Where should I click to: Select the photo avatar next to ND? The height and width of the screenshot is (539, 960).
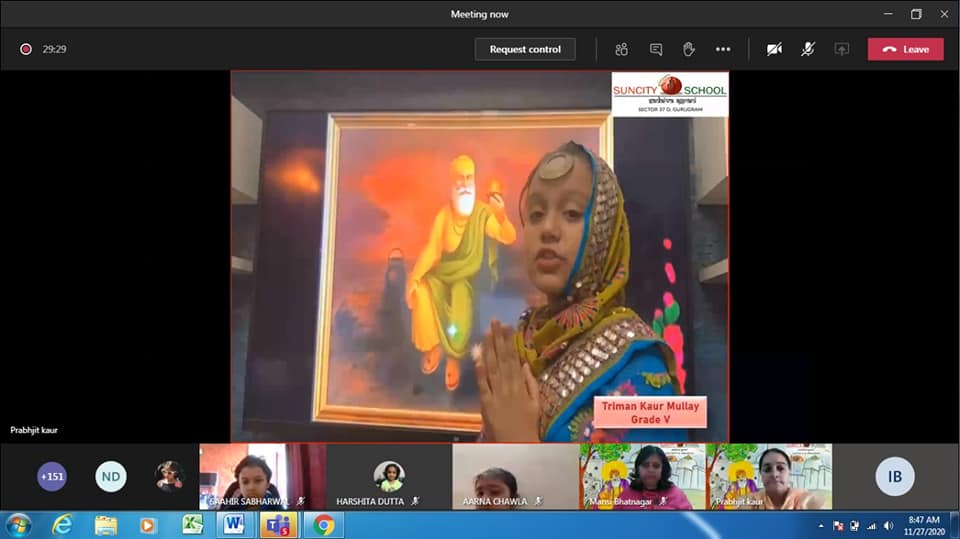pos(170,477)
